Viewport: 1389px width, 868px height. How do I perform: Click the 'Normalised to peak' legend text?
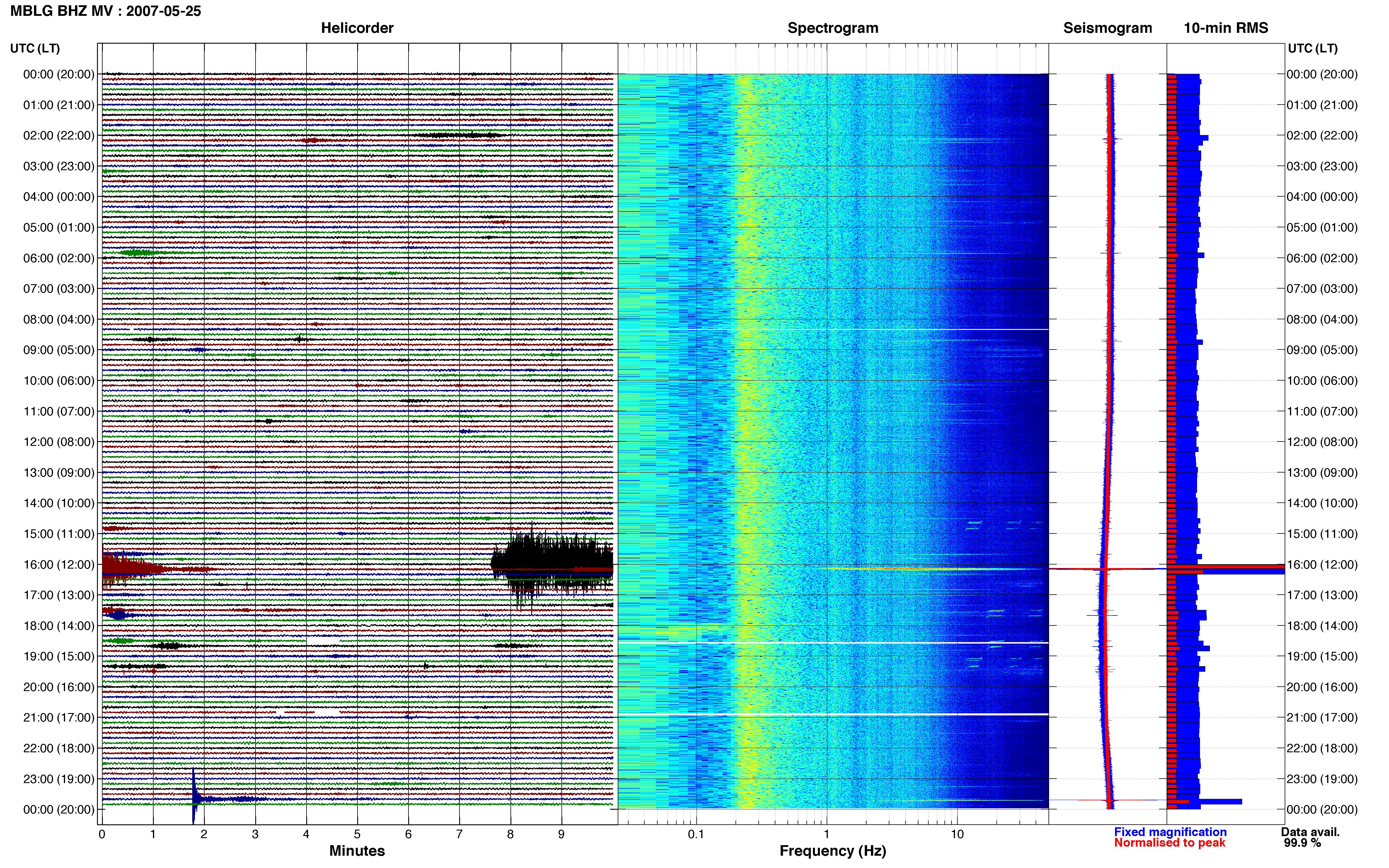coord(1170,843)
